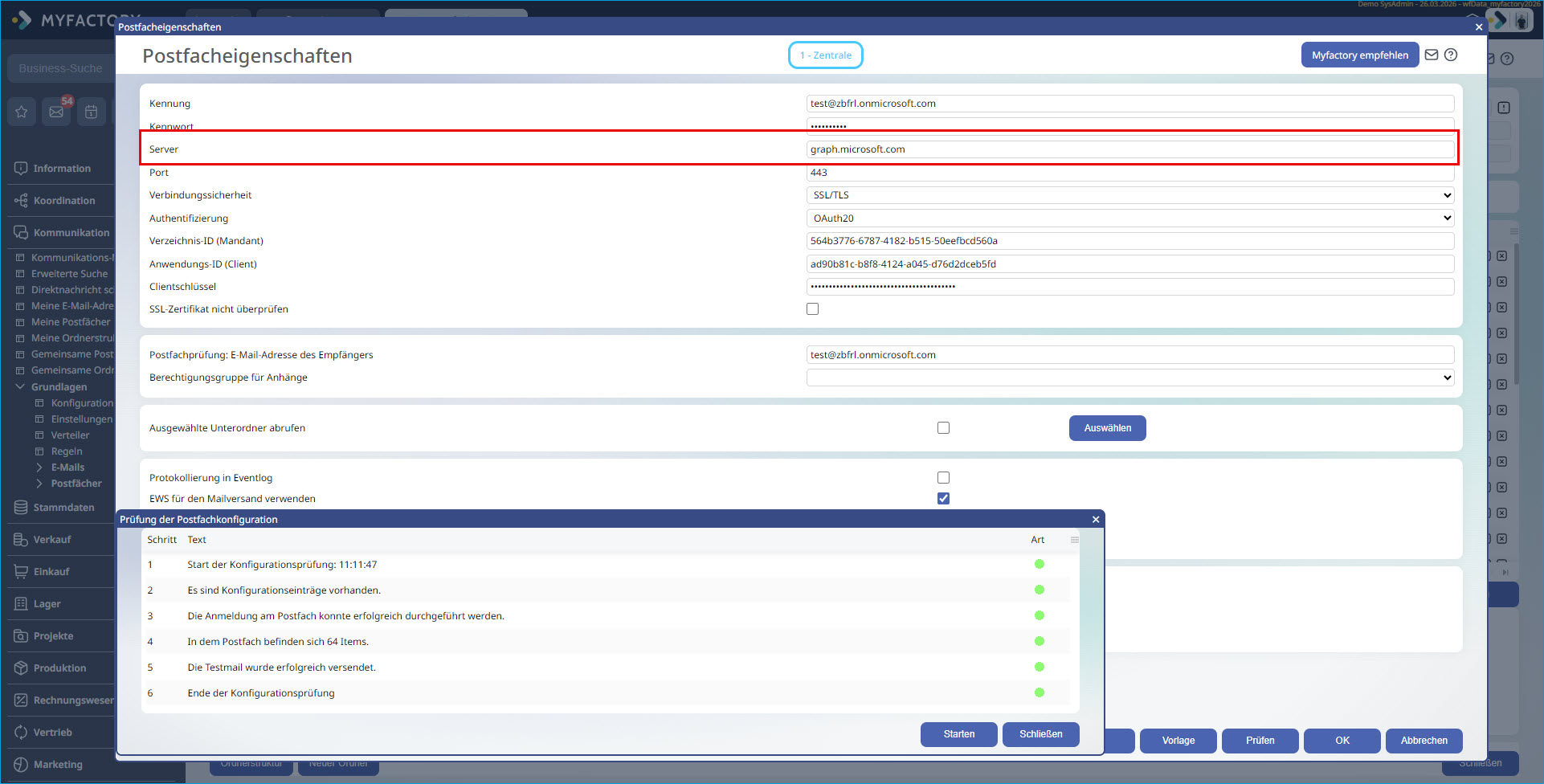Screen dimensions: 1544x784
Task: Click the Lager module icon
Action: (x=21, y=604)
